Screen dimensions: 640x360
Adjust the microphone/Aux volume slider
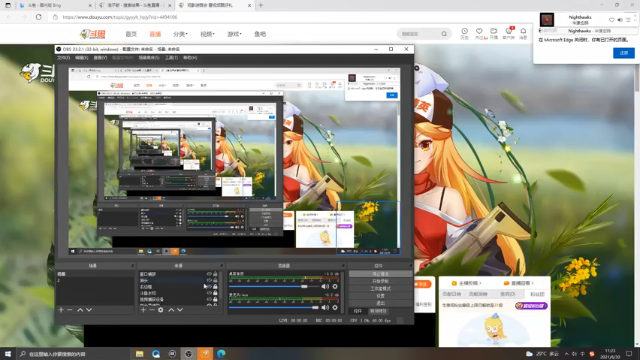(x=274, y=307)
